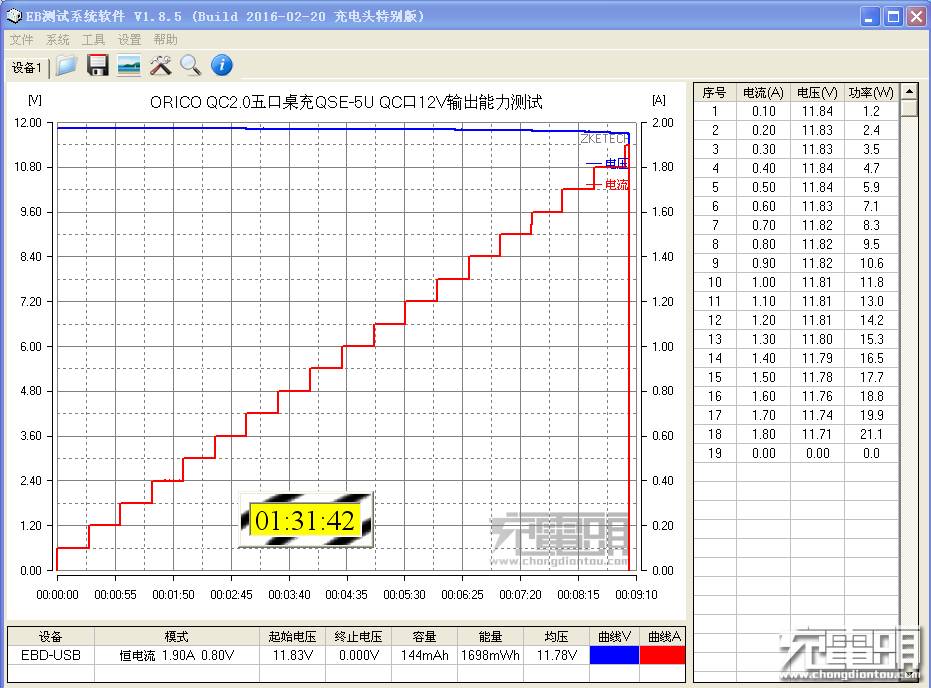This screenshot has width=931, height=688.
Task: Click the 序号 column header
Action: pos(714,93)
